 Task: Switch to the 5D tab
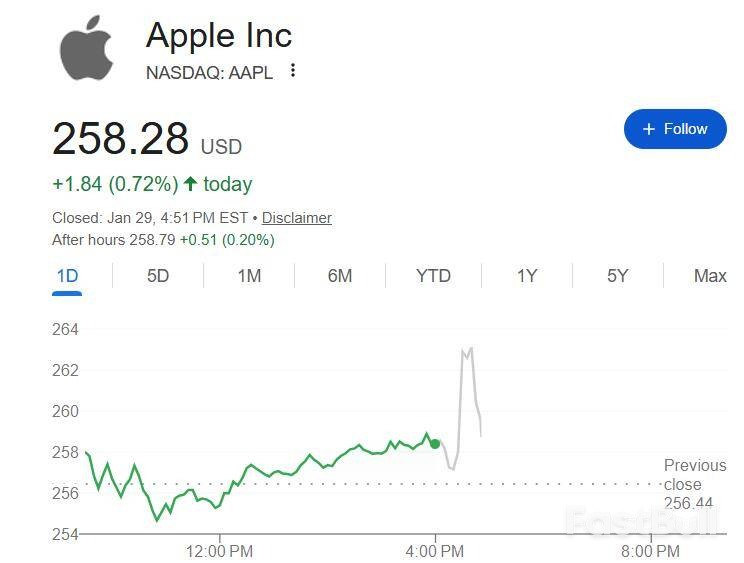tap(158, 276)
